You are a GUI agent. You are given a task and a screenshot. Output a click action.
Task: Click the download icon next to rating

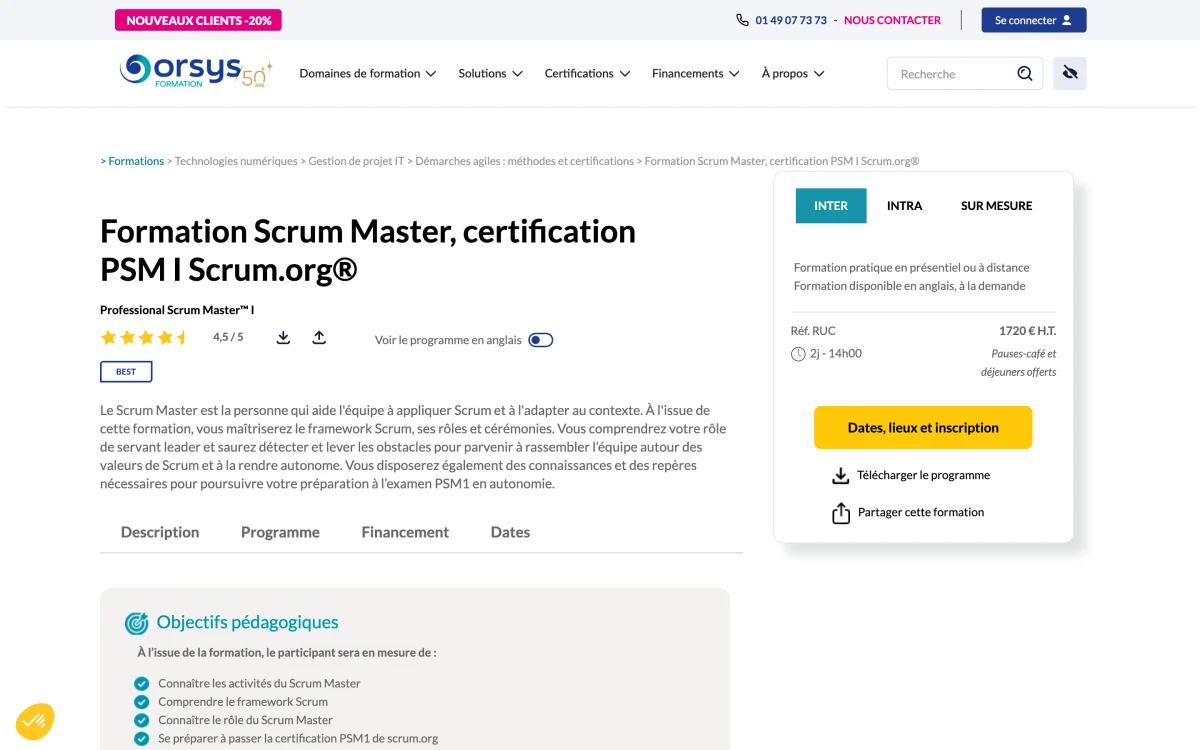[x=283, y=338]
